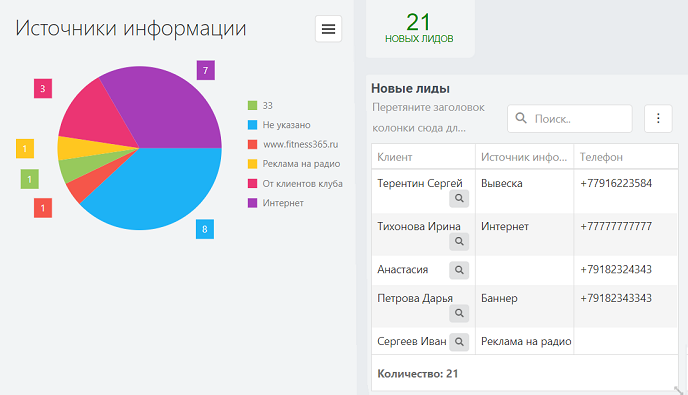The width and height of the screenshot is (688, 395).
Task: Click magnifier icon next to Петрова Дарья
Action: pyautogui.click(x=459, y=313)
